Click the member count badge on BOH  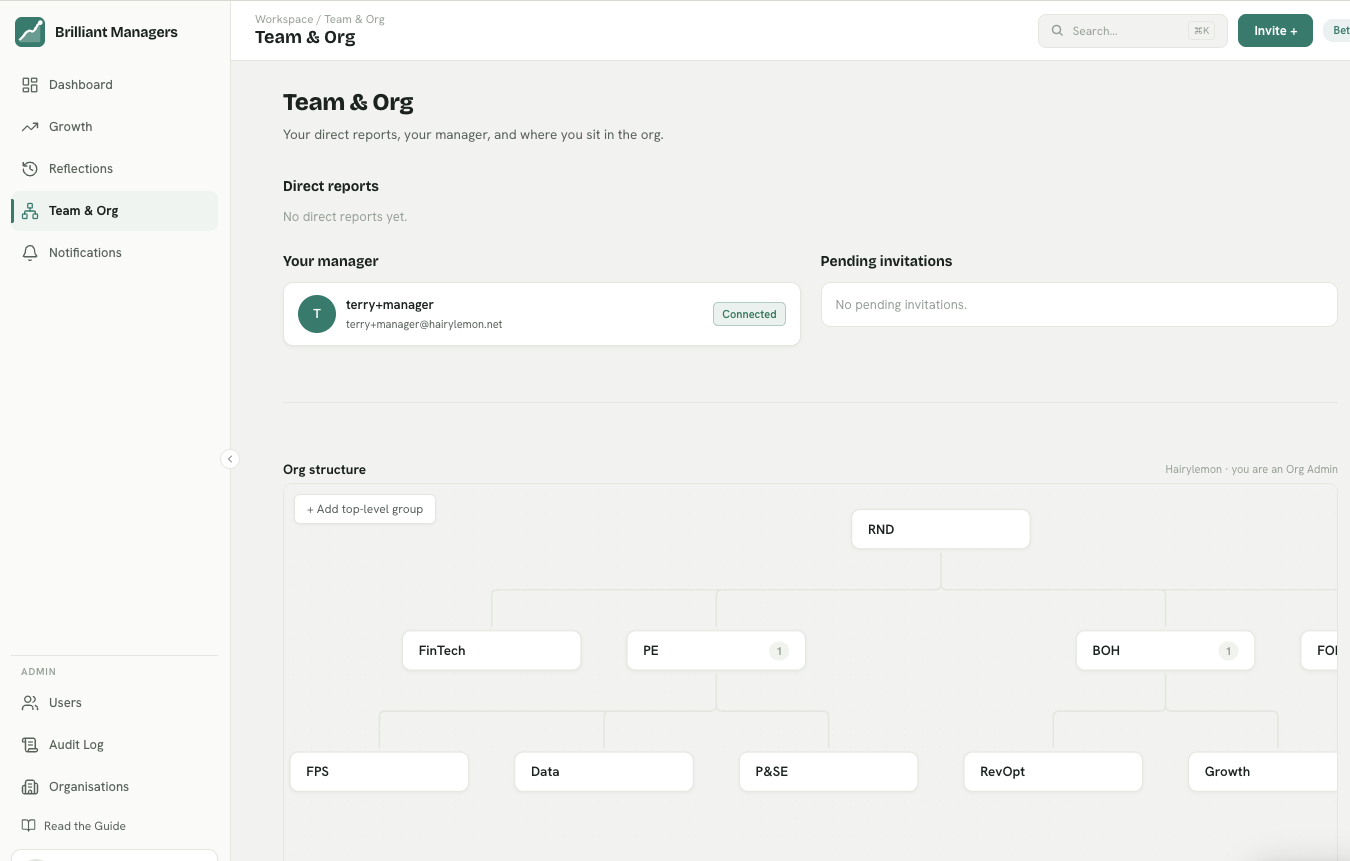[x=1228, y=651]
